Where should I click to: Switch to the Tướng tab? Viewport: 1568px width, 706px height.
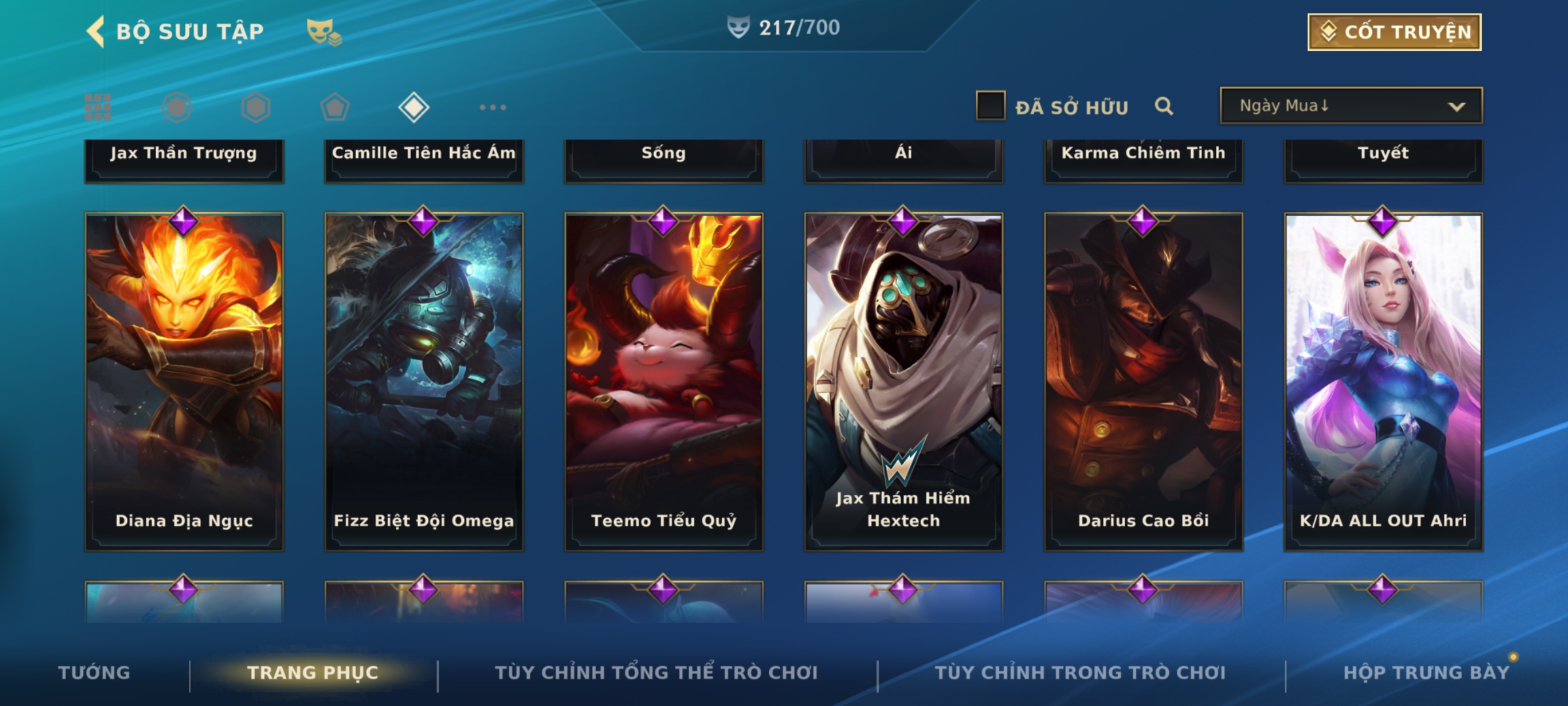[x=94, y=673]
